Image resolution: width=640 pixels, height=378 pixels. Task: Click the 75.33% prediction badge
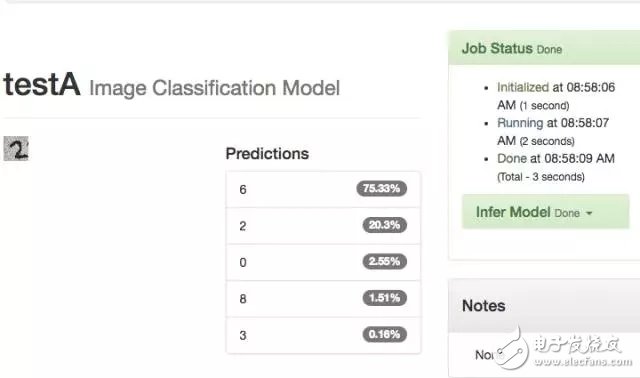381,189
